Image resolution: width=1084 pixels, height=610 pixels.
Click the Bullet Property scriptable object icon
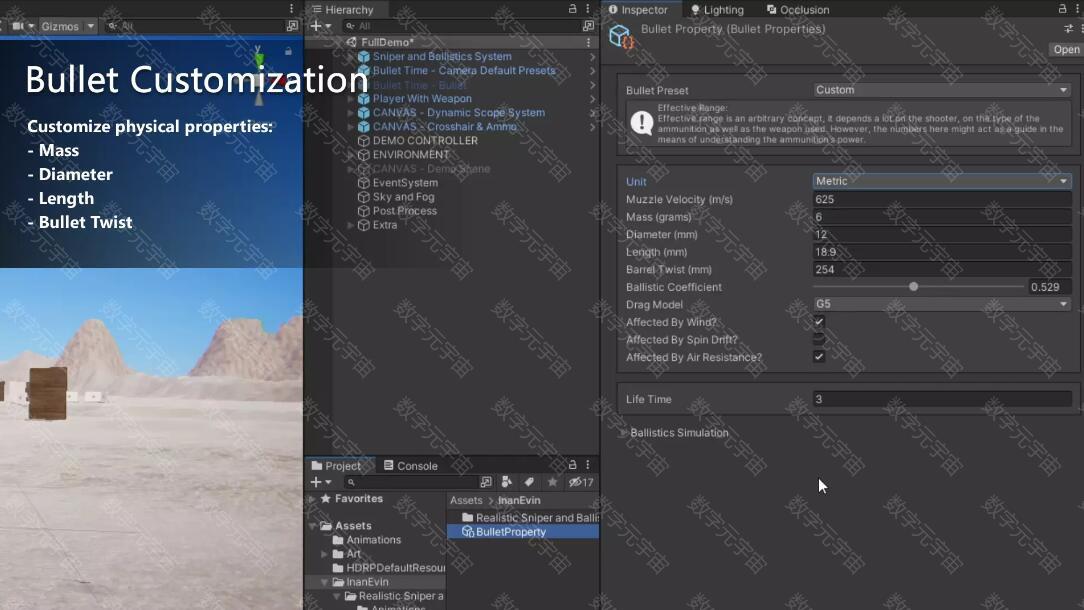click(x=621, y=36)
